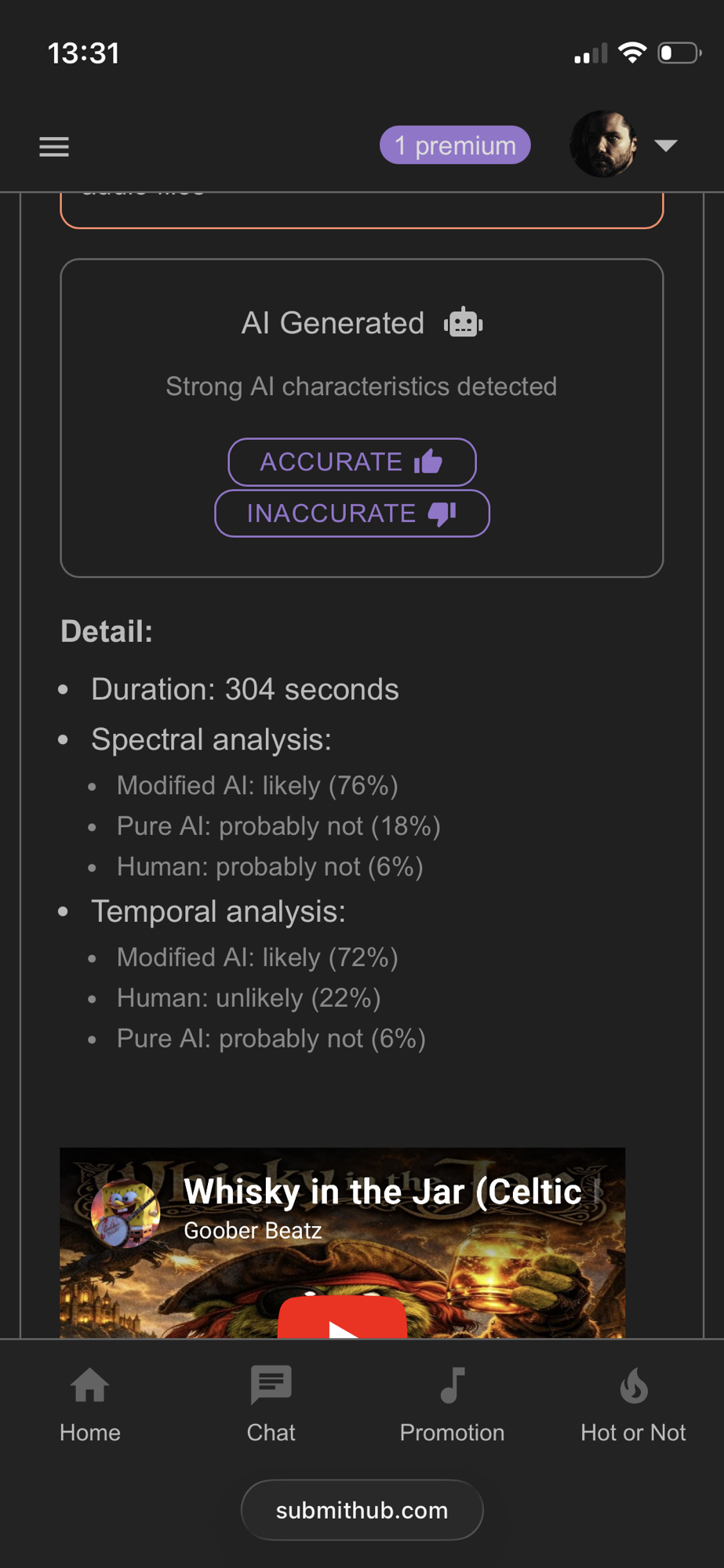Tap the submithub.com address bar
The image size is (724, 1568).
coord(362,1510)
